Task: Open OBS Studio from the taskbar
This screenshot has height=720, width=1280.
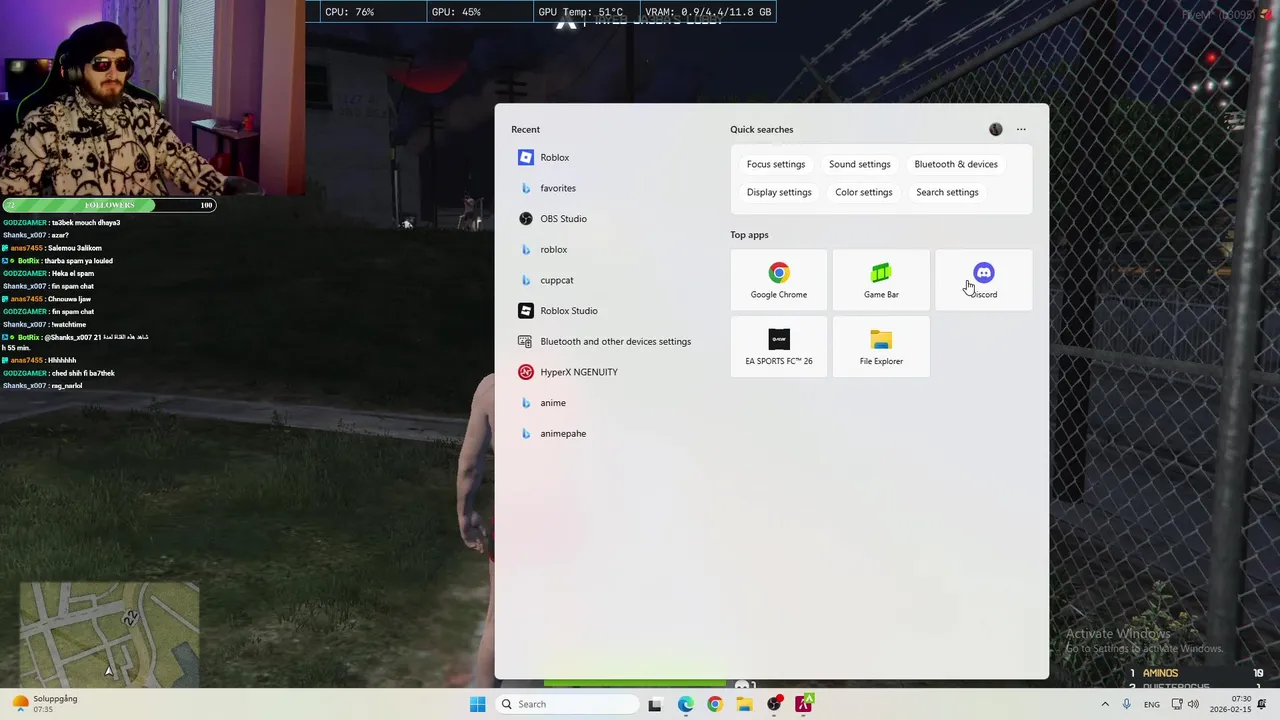Action: 774,704
